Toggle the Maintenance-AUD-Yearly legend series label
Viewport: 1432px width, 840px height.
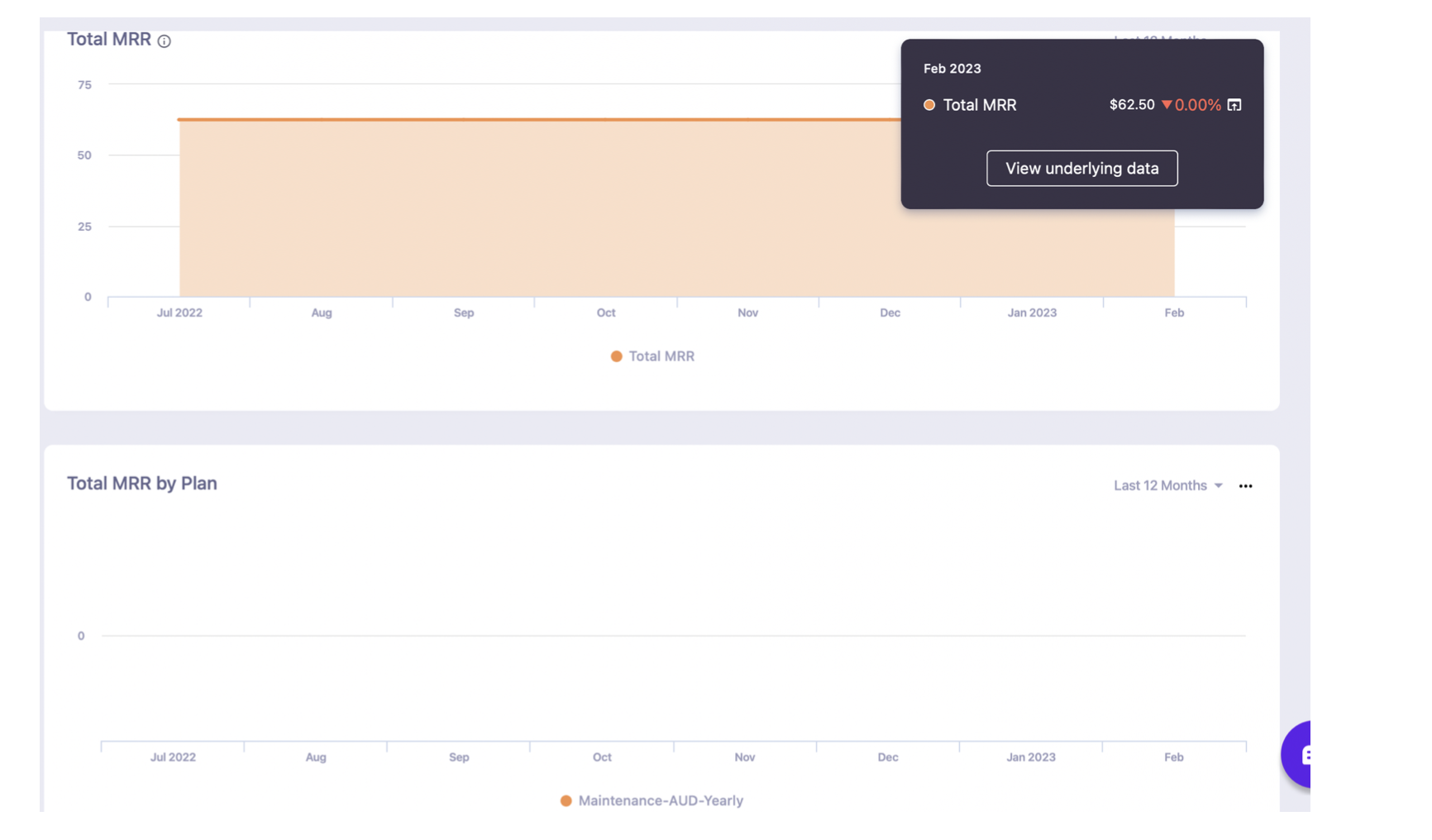point(661,800)
